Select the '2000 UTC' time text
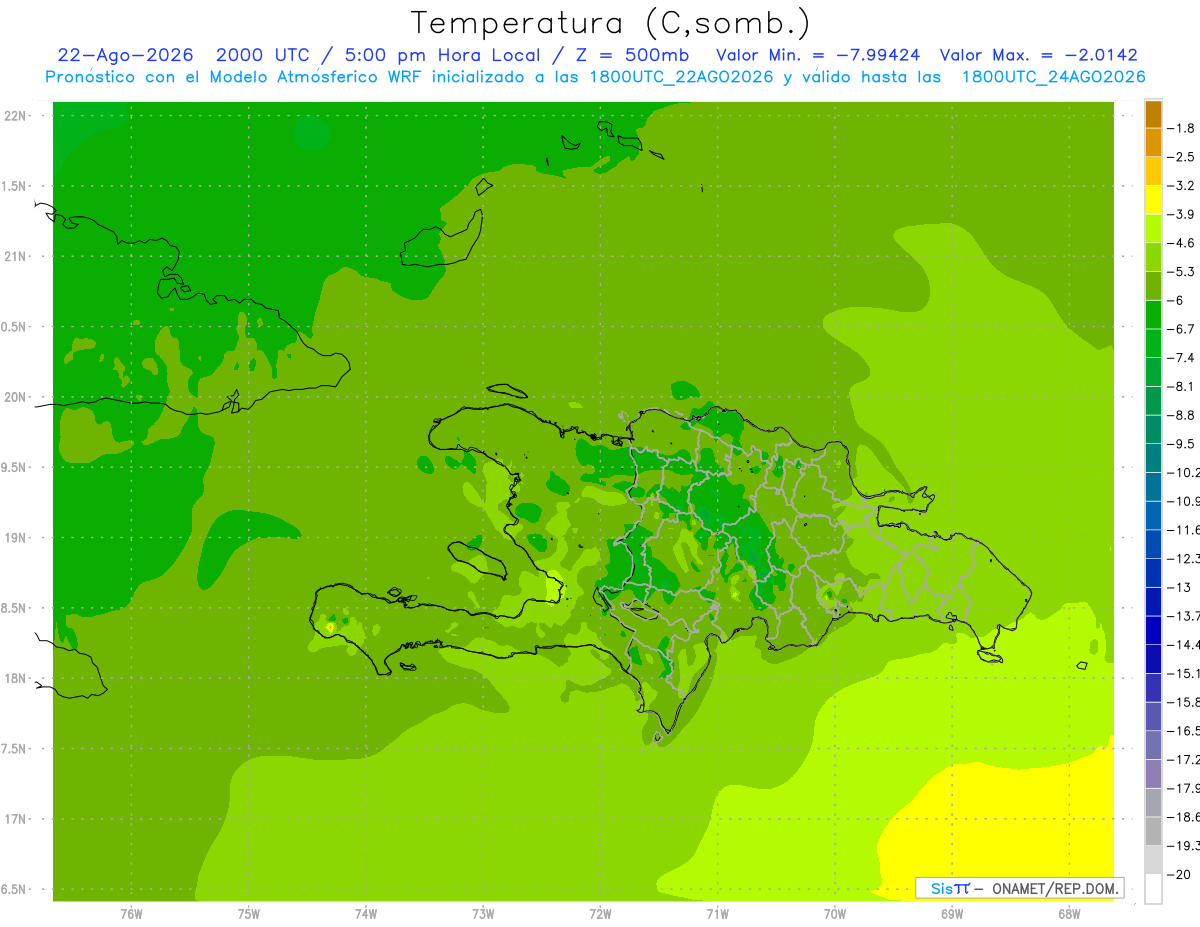1200x927 pixels. pos(262,55)
